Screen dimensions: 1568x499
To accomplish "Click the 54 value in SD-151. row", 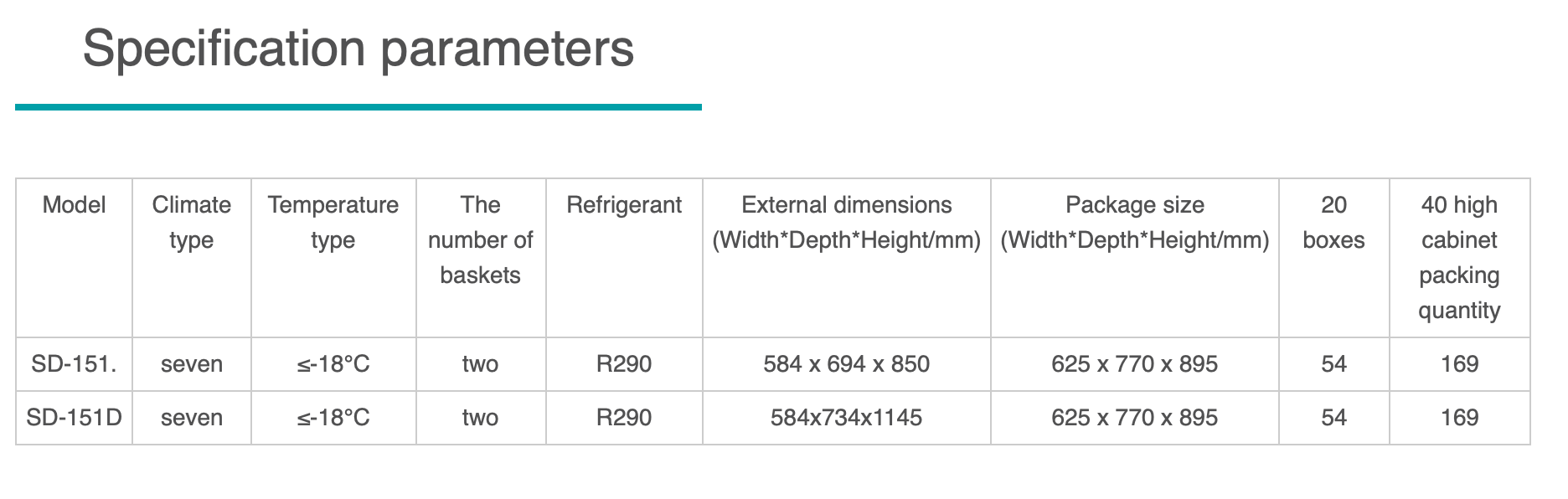I will 1333,364.
